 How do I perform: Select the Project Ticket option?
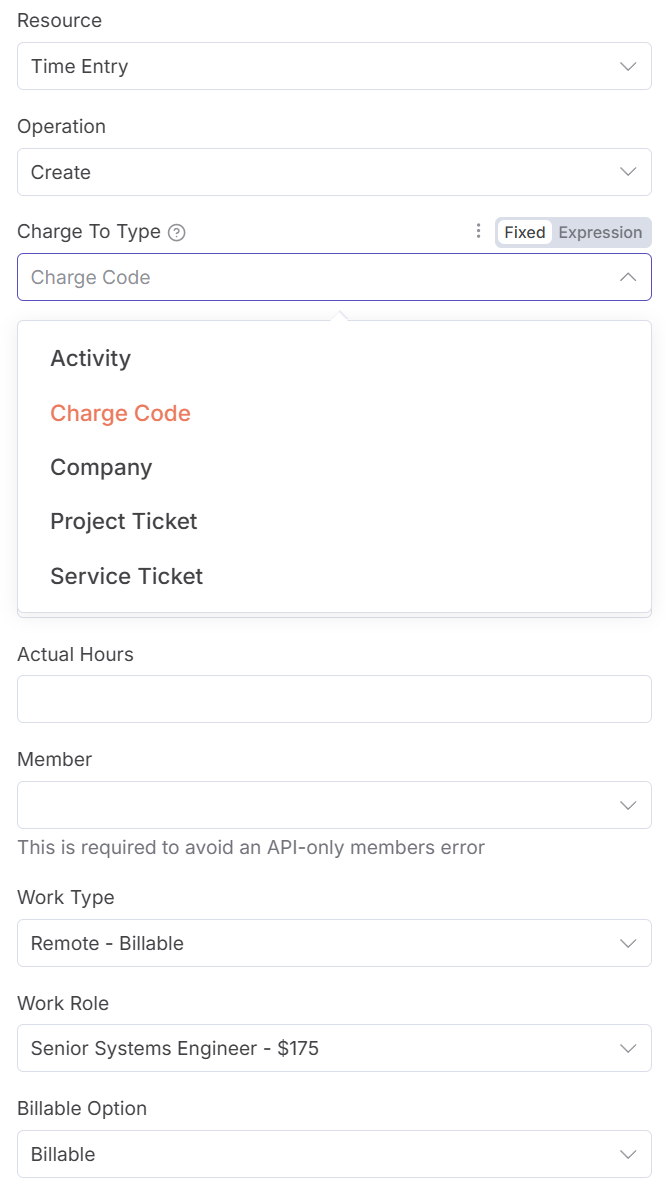click(124, 522)
